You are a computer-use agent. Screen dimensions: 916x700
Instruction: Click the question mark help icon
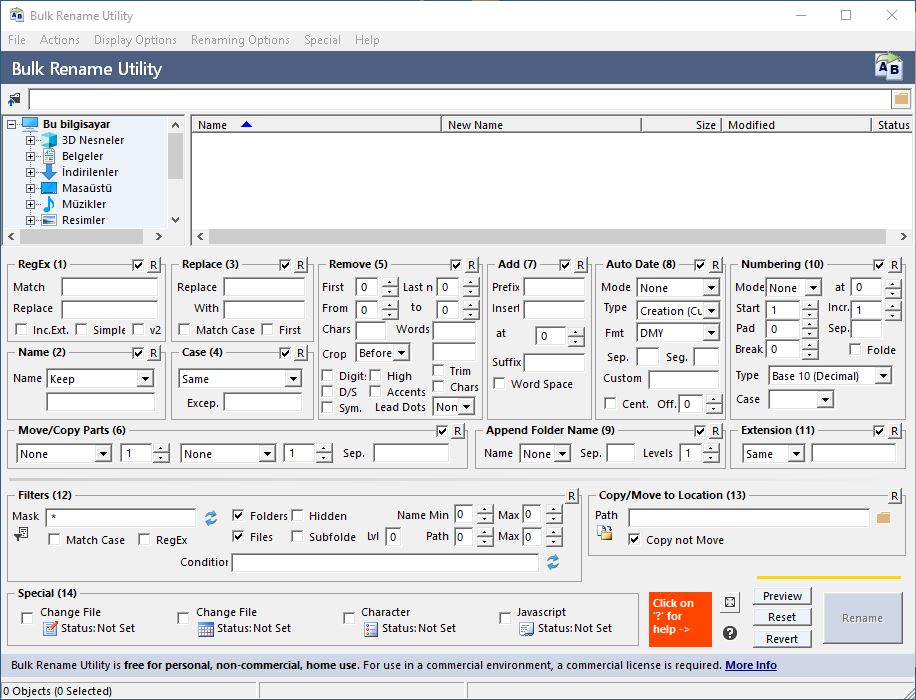(730, 633)
